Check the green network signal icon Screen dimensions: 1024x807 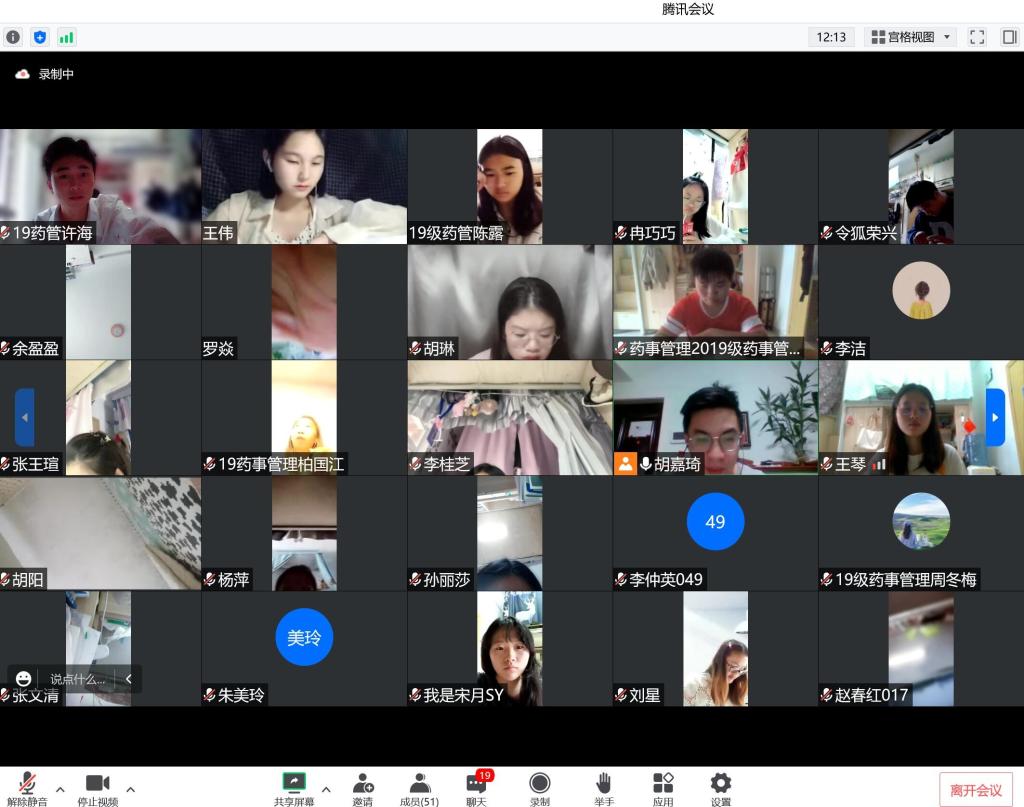pos(67,37)
